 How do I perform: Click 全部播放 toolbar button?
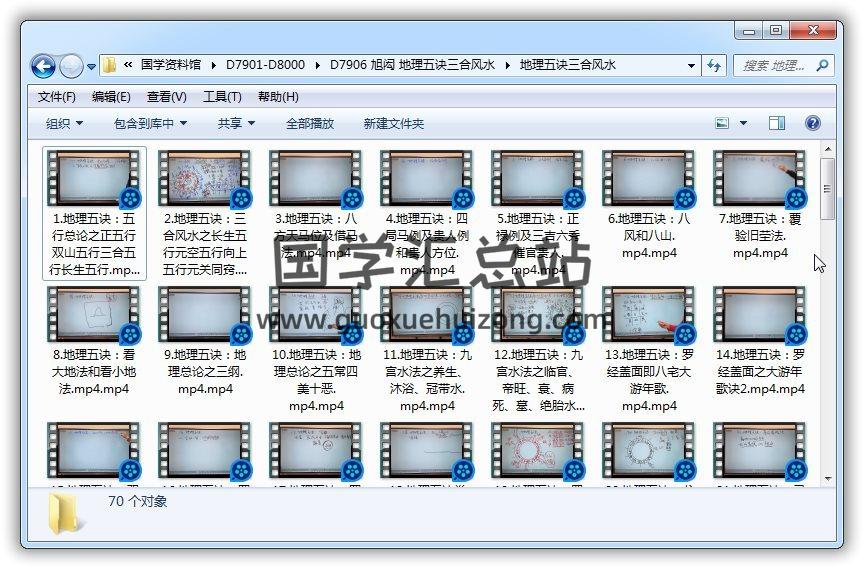[x=310, y=123]
